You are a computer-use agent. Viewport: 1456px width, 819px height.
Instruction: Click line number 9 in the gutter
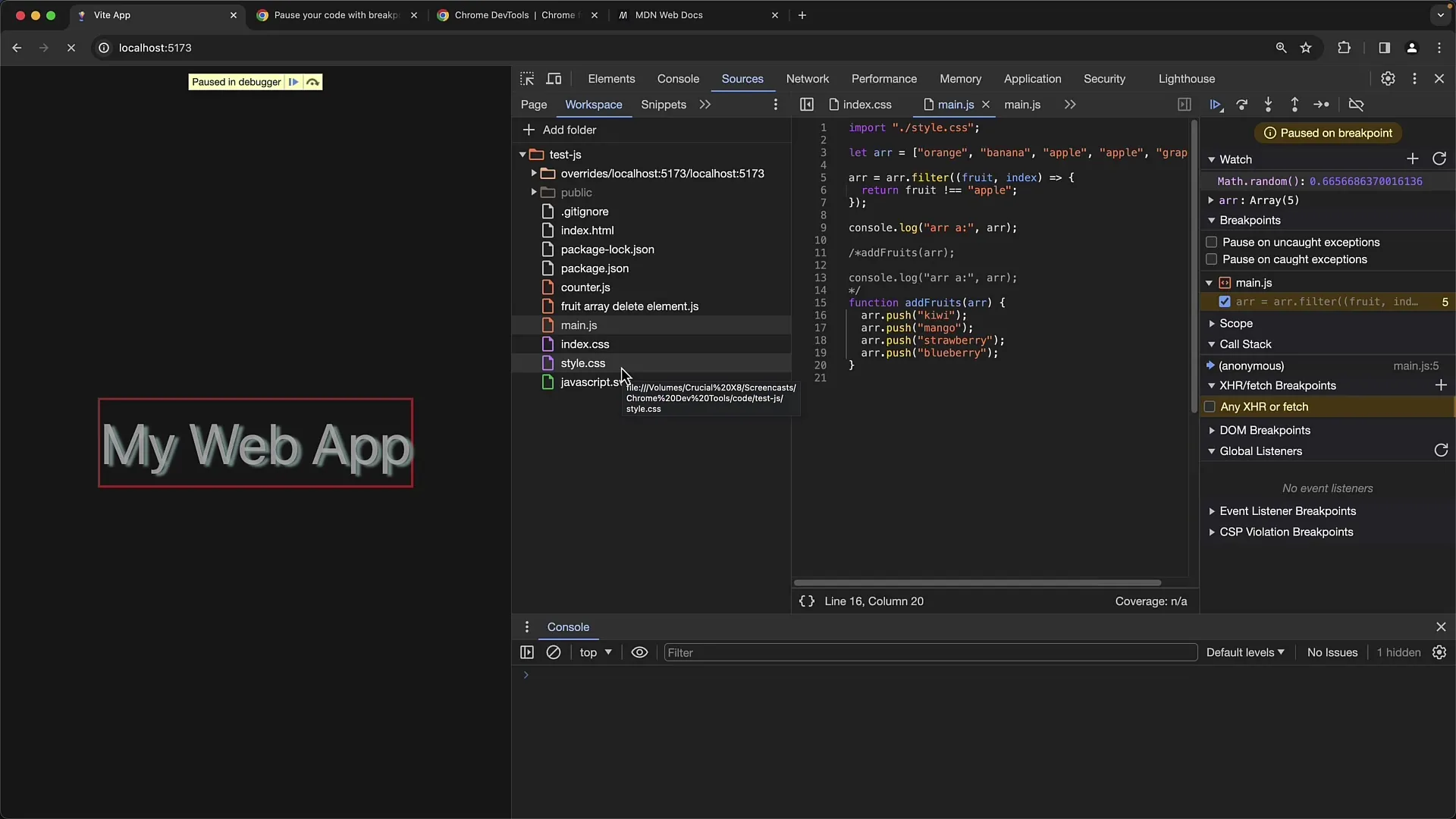823,227
